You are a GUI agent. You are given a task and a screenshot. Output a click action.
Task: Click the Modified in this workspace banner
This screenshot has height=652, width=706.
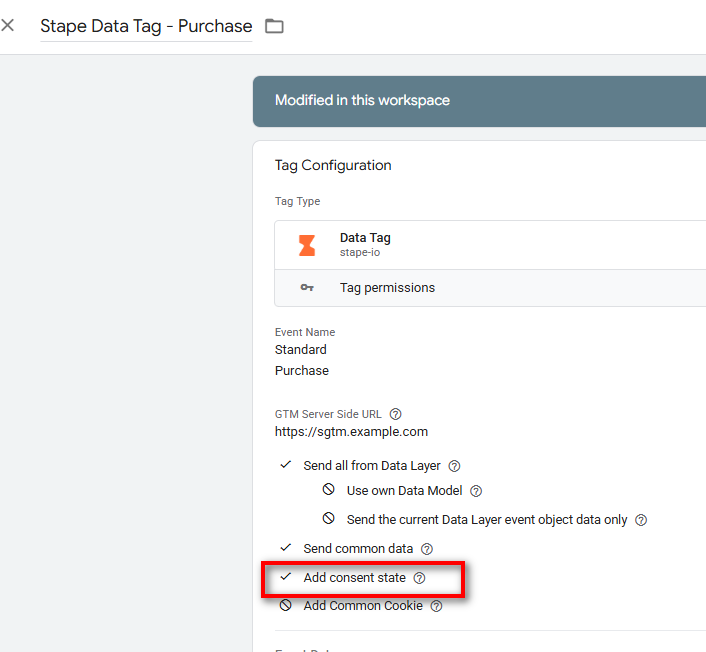[x=480, y=101]
